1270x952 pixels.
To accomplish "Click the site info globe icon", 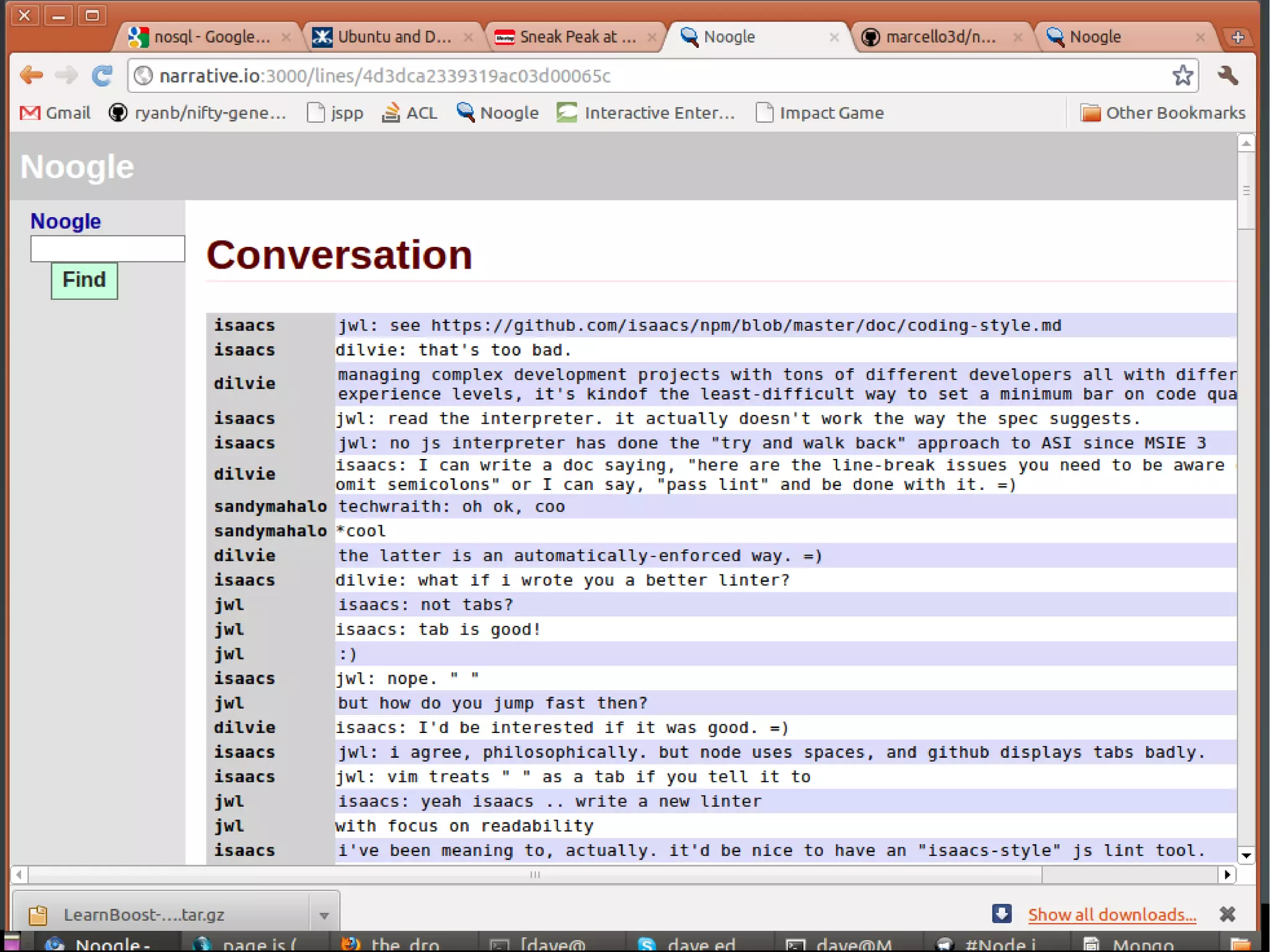I will click(x=143, y=76).
